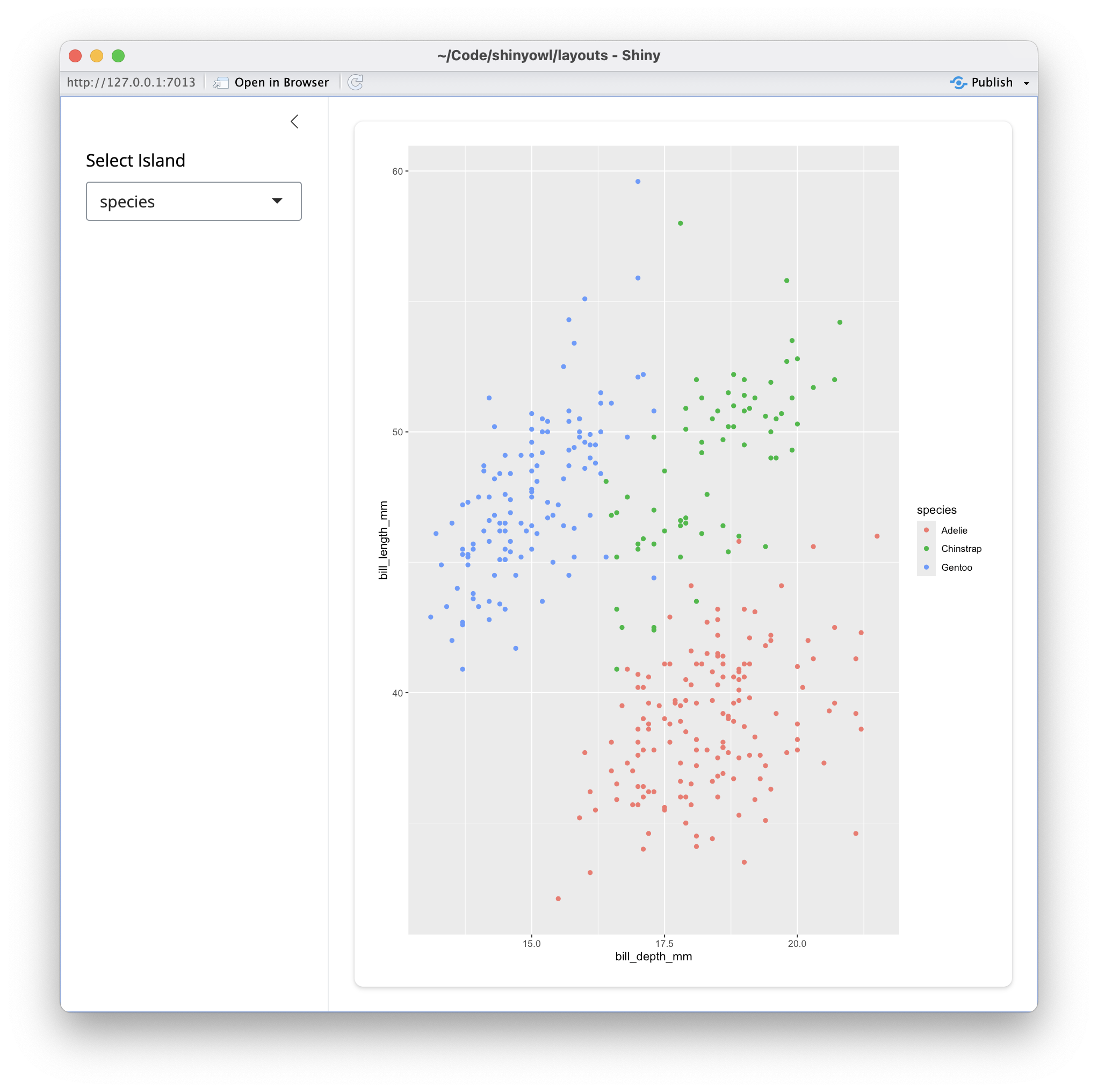1098x1092 pixels.
Task: Click the Adelie color swatch in the legend key
Action: (927, 530)
